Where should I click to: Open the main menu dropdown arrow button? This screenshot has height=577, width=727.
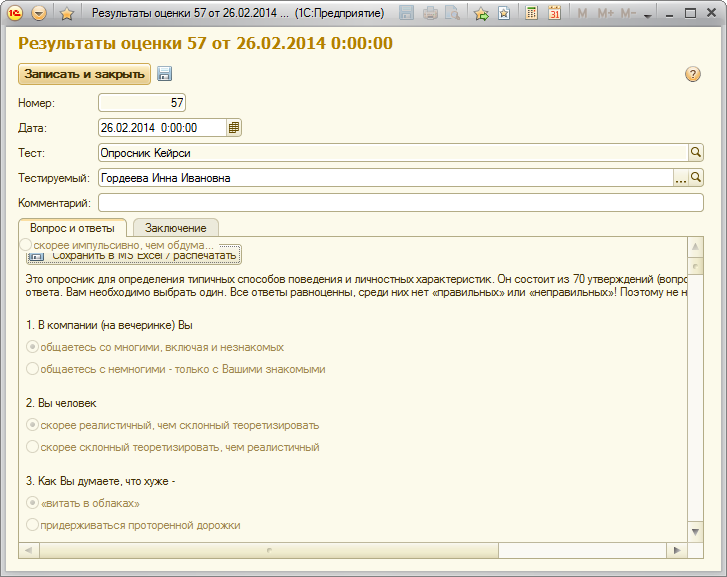pyautogui.click(x=39, y=13)
